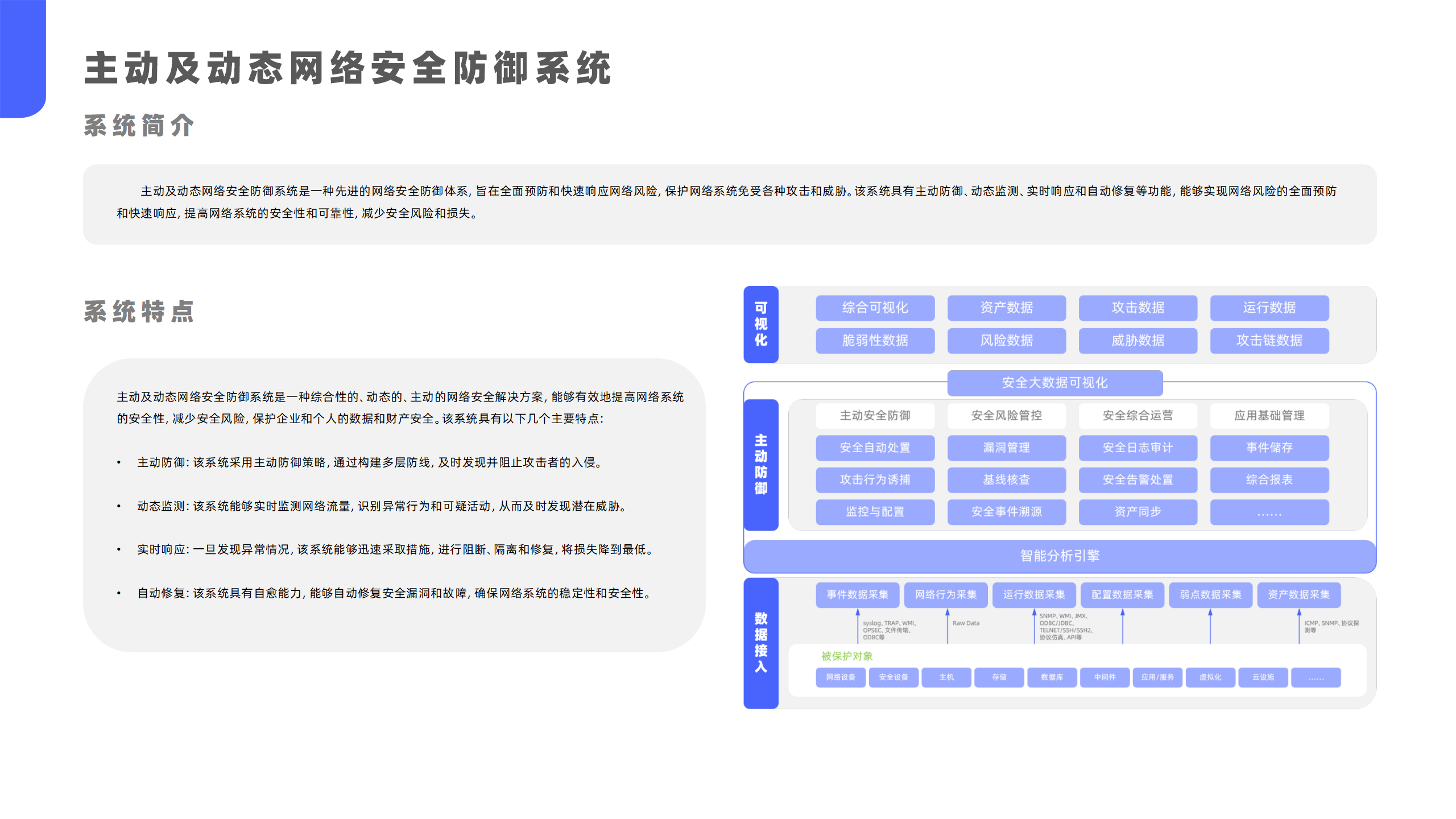This screenshot has height=819, width=1456.
Task: Click the 运行数据采集 box
Action: point(1034,595)
